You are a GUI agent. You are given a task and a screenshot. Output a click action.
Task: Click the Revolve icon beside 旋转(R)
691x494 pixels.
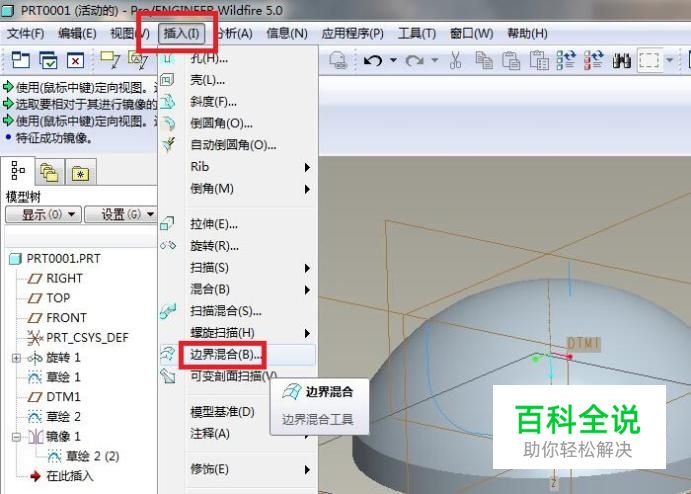point(168,245)
